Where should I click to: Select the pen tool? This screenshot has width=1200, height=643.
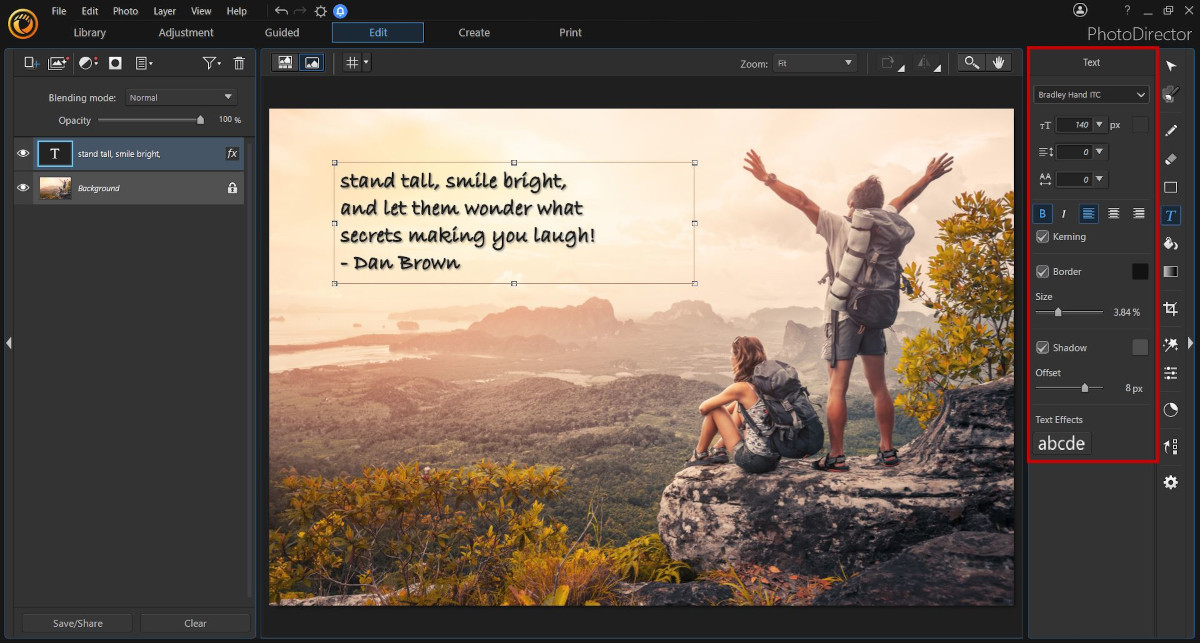point(1171,130)
